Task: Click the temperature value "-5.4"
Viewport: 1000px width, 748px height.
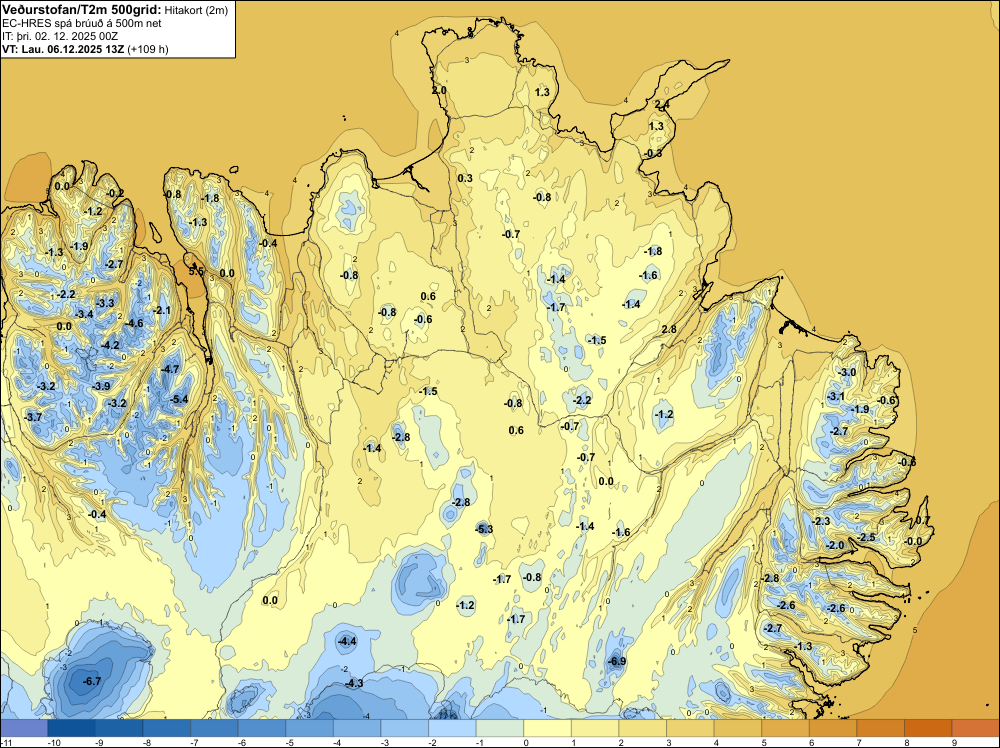Action: coord(179,399)
